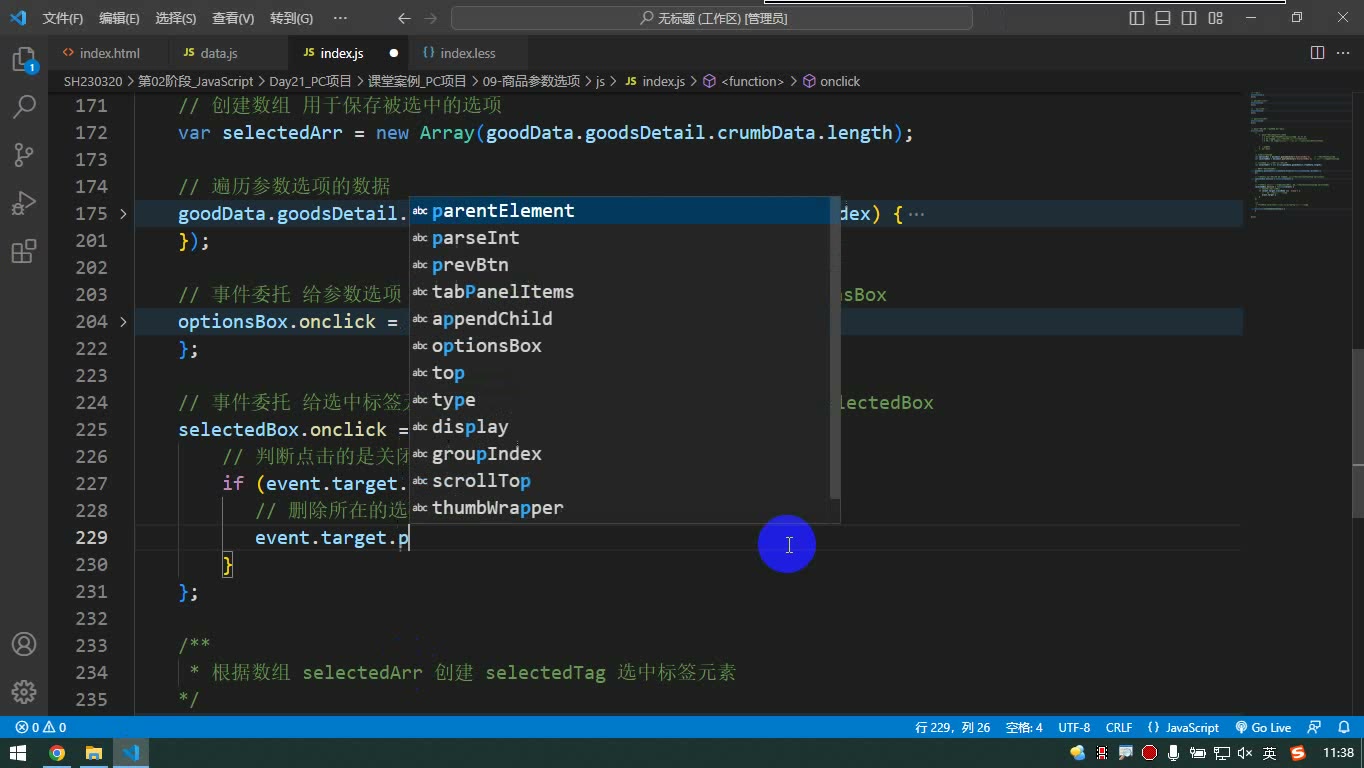Start the Go Live server

[x=1263, y=727]
